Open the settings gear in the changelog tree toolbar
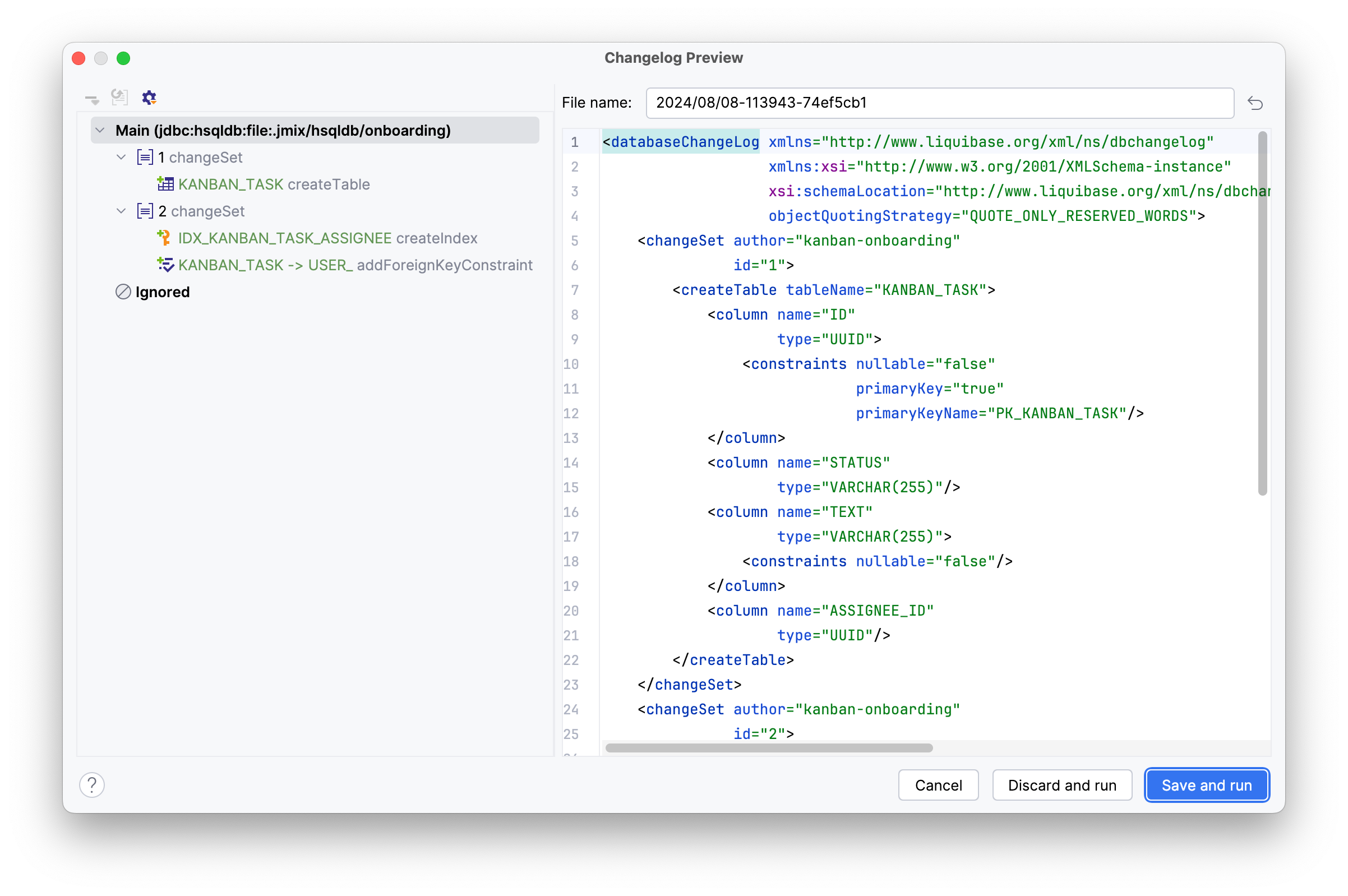The height and width of the screenshot is (896, 1348). click(x=149, y=98)
